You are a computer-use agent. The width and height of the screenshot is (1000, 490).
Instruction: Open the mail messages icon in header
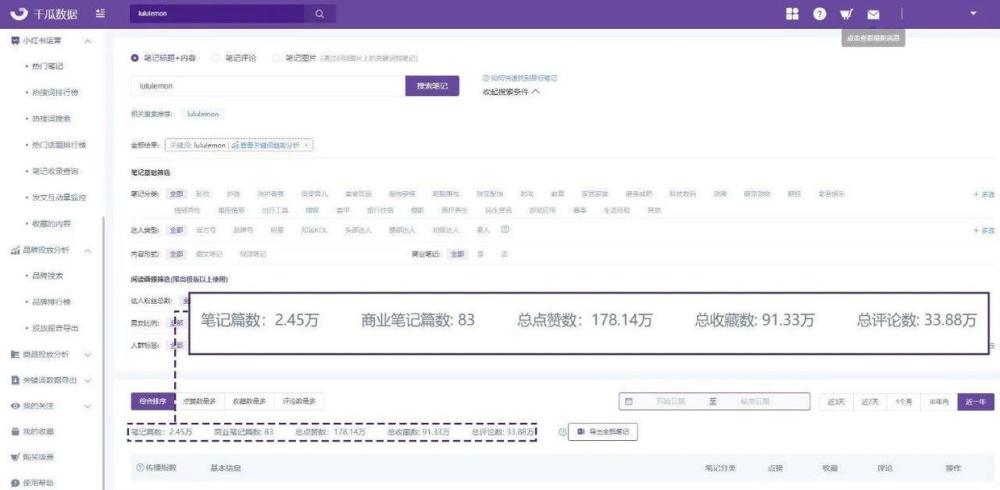[873, 14]
